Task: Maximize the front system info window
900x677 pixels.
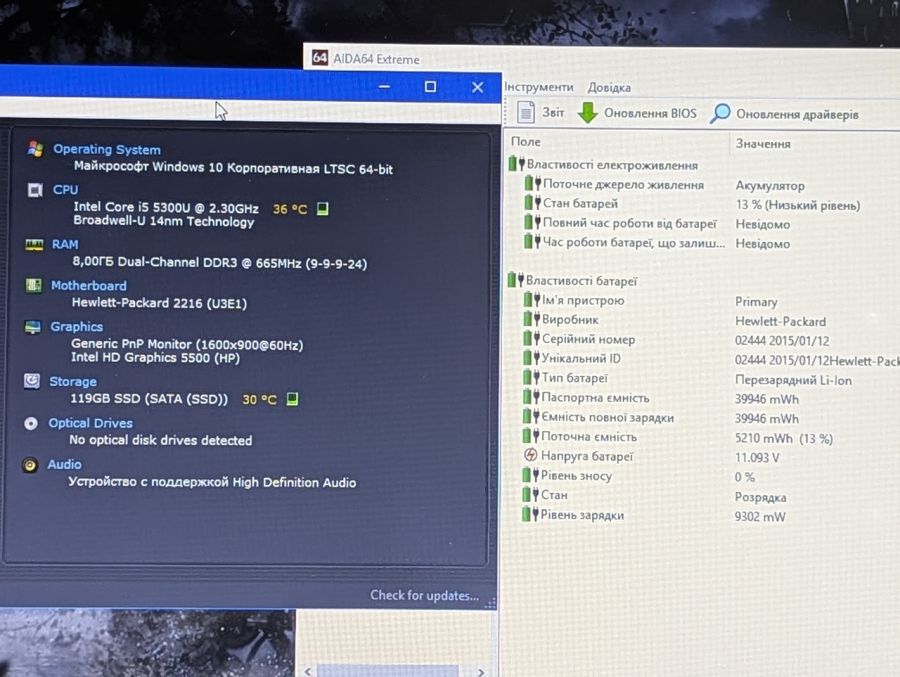Action: point(430,87)
